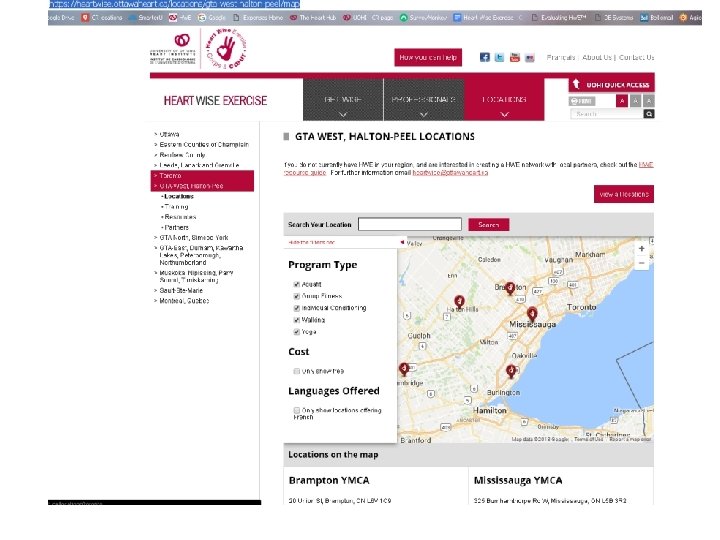Uncheck the Group Fitness checkbox

click(297, 296)
